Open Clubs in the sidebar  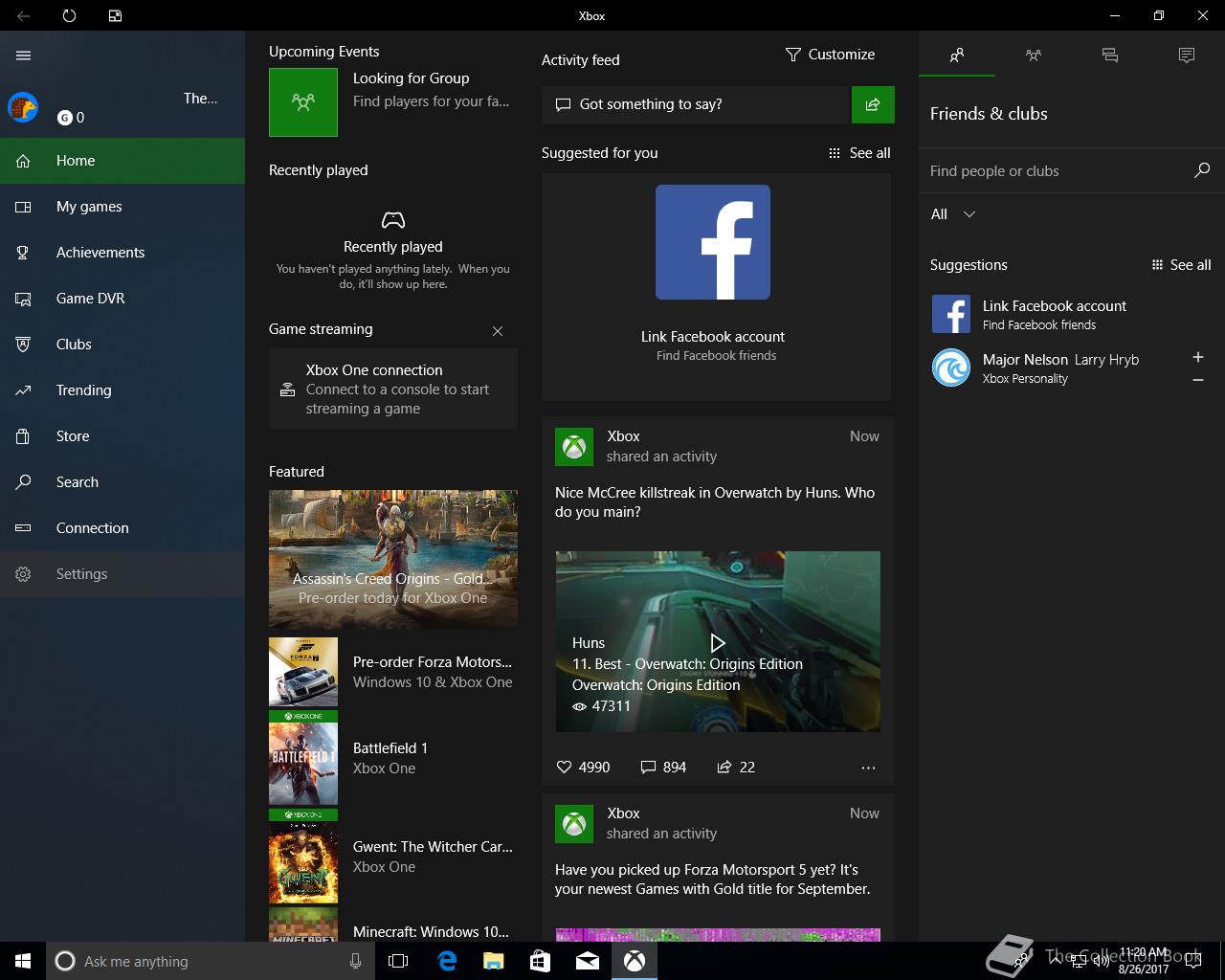click(x=122, y=345)
